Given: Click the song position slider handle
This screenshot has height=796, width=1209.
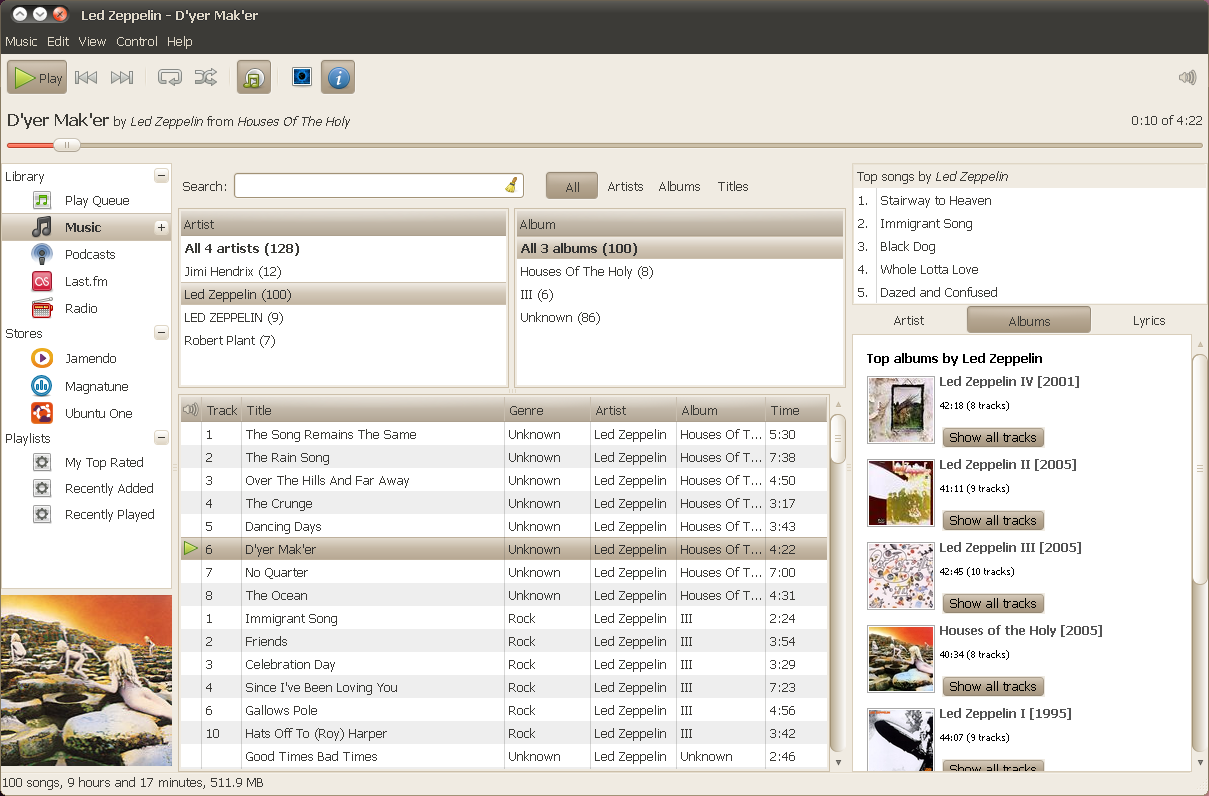Looking at the screenshot, I should [x=66, y=145].
